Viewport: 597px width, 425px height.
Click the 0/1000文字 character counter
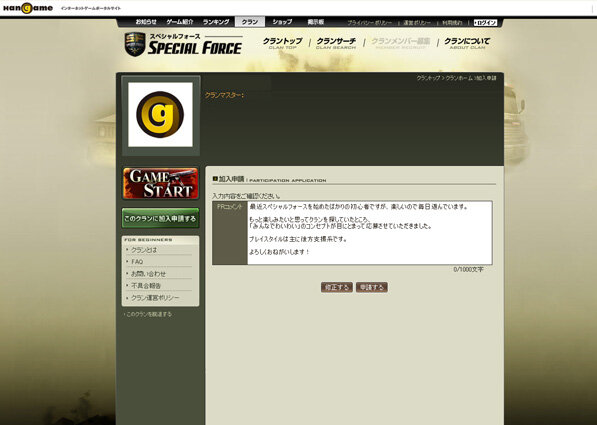[x=468, y=270]
